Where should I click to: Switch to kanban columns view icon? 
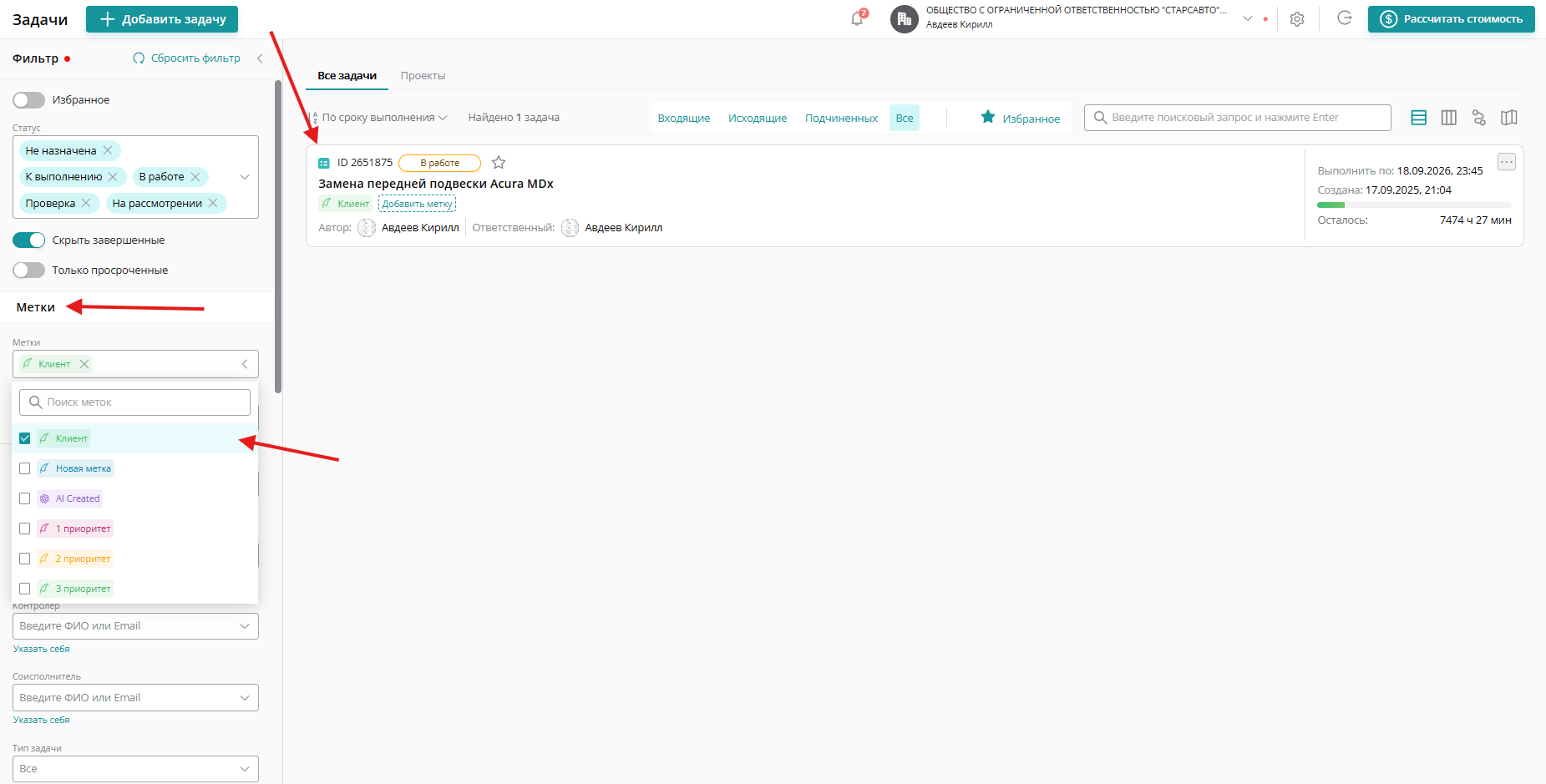1448,118
